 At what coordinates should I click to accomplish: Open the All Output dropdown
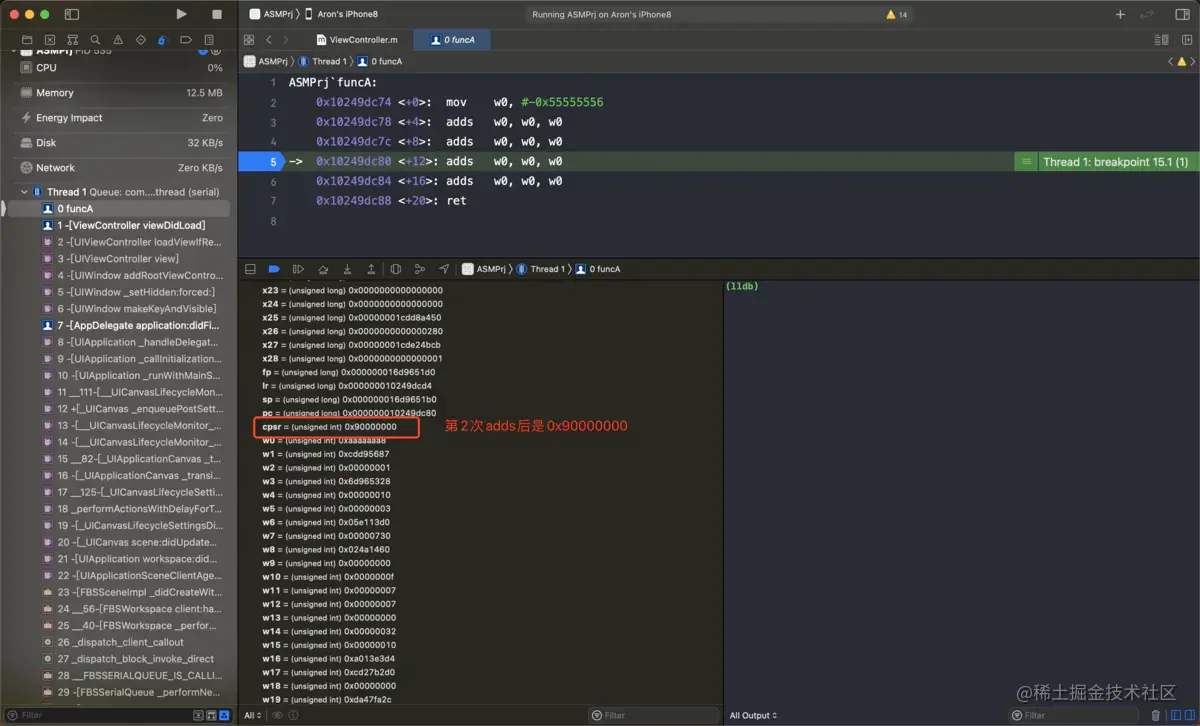click(754, 715)
